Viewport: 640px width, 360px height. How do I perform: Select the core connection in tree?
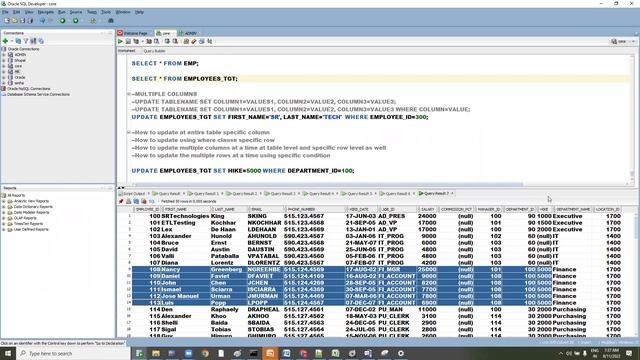pos(18,66)
